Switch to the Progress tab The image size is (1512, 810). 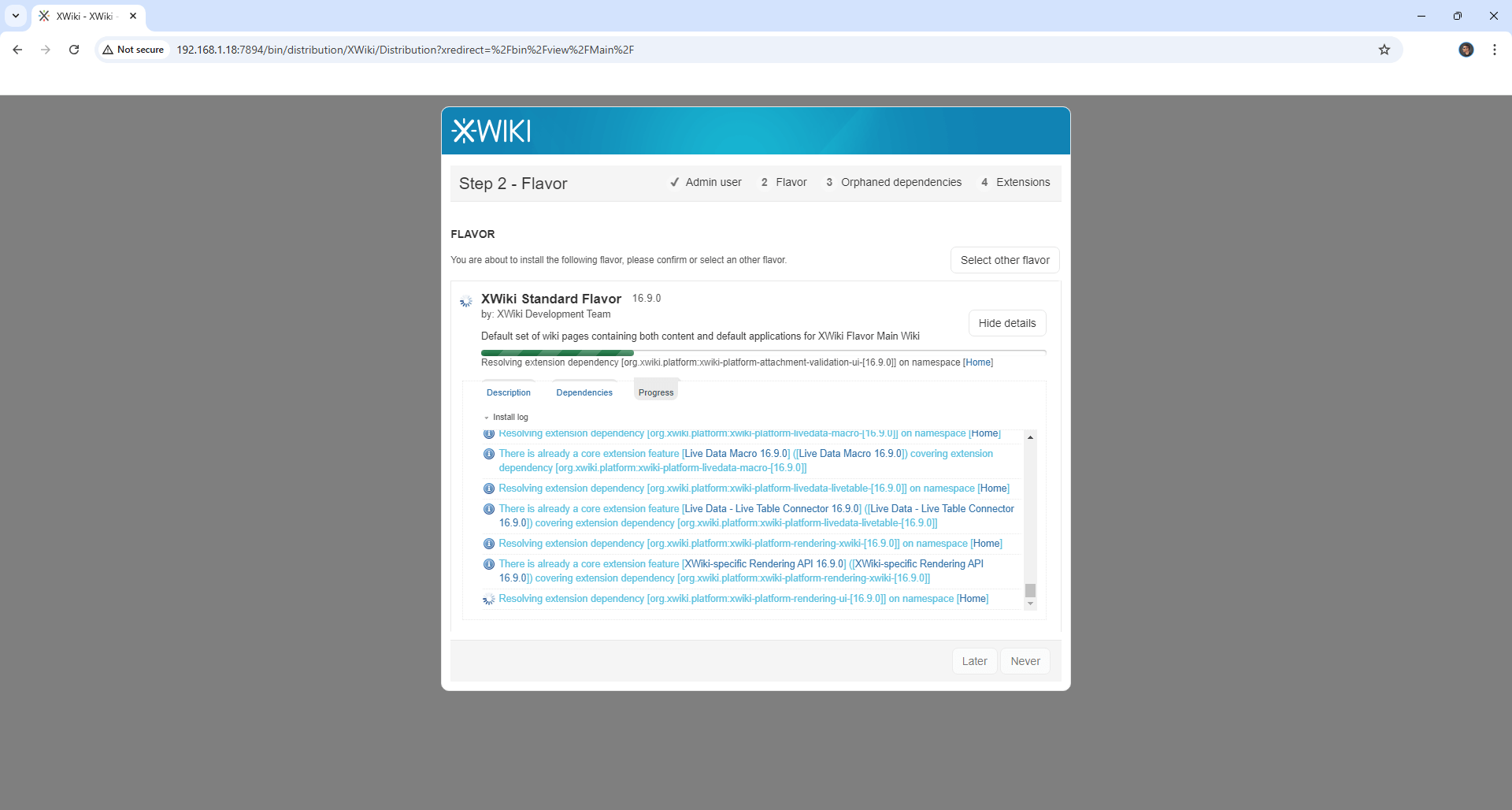(656, 392)
